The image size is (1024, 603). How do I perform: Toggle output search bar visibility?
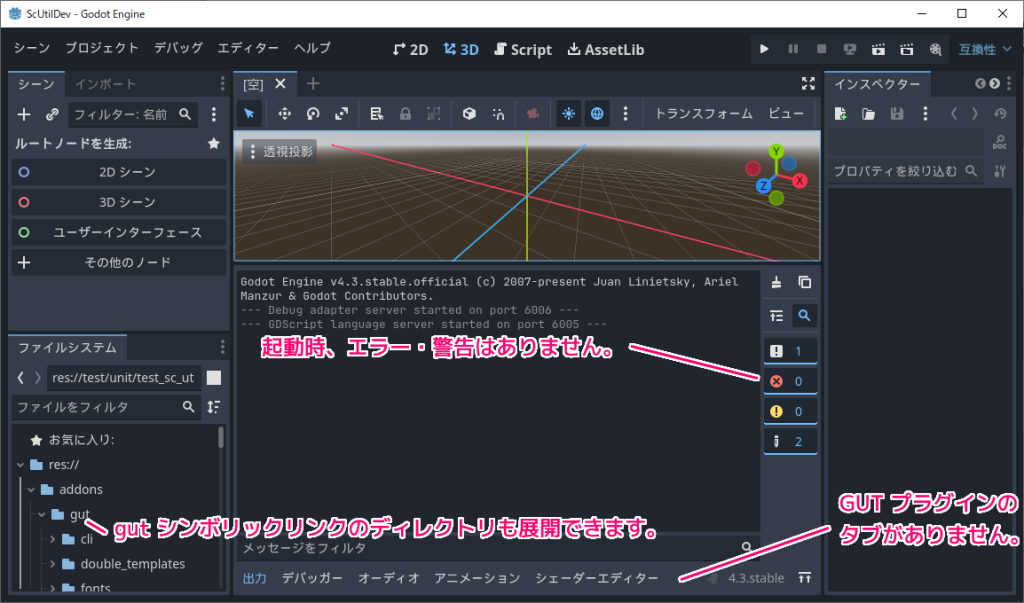pos(805,316)
